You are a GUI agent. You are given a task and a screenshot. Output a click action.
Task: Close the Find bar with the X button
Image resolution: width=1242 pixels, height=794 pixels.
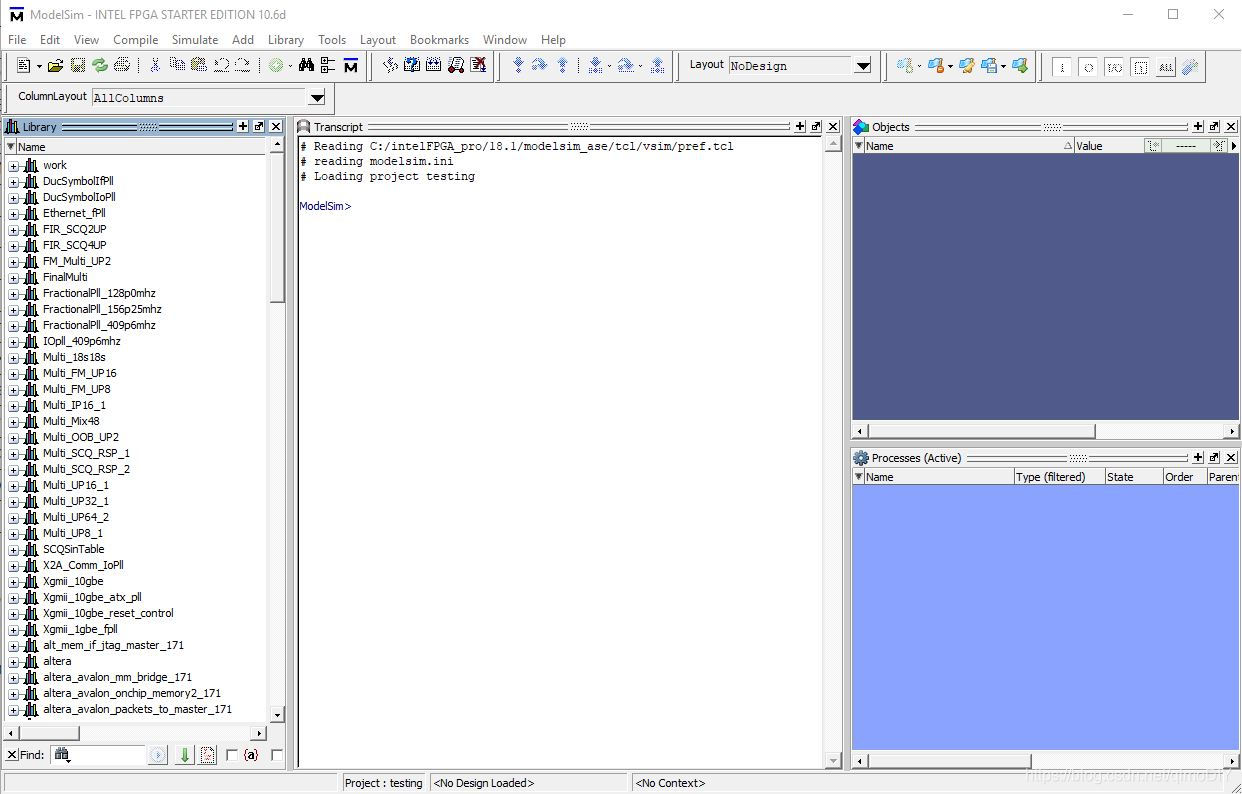click(12, 755)
